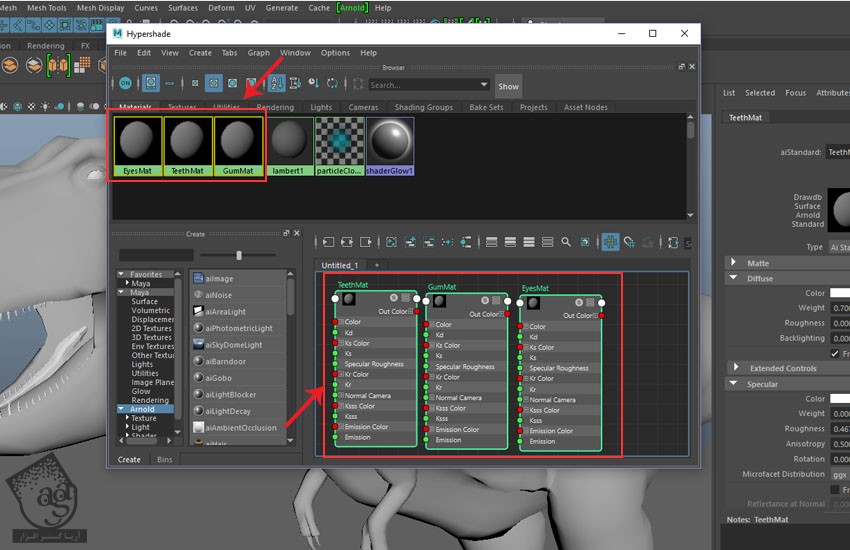This screenshot has width=850, height=550.
Task: Click sort by name A-Z icon
Action: pyautogui.click(x=276, y=83)
